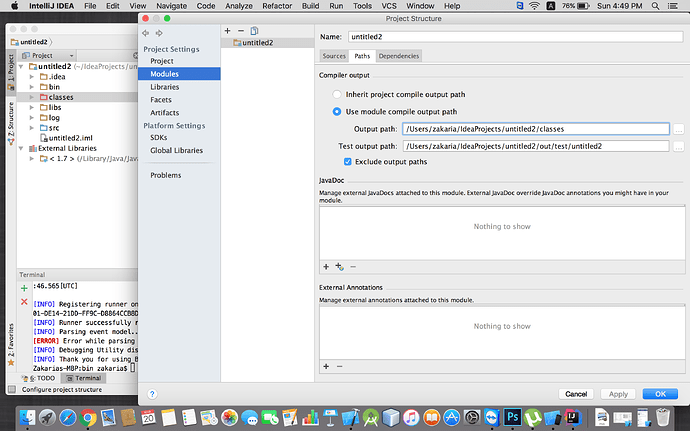690x431 pixels.
Task: Select Inherit project compile output path
Action: pos(337,94)
